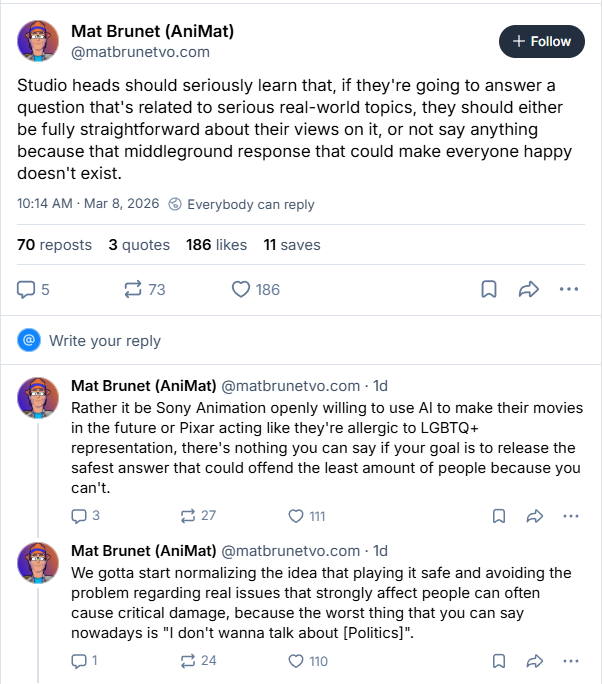
Task: Open more options on the last reply
Action: click(570, 661)
